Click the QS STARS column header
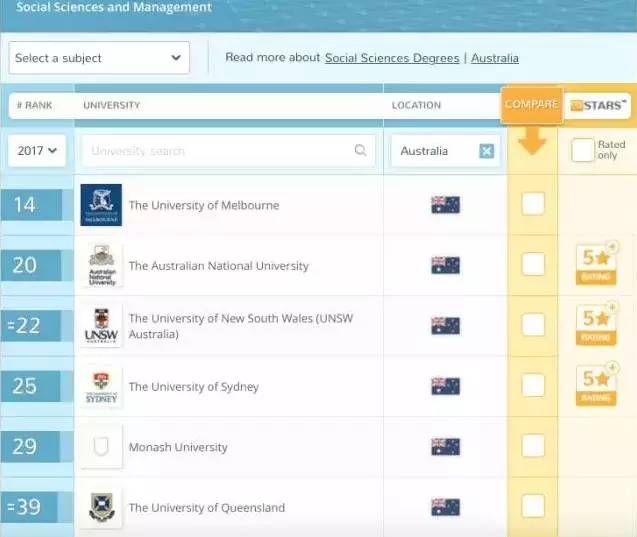This screenshot has height=537, width=637. click(x=598, y=106)
